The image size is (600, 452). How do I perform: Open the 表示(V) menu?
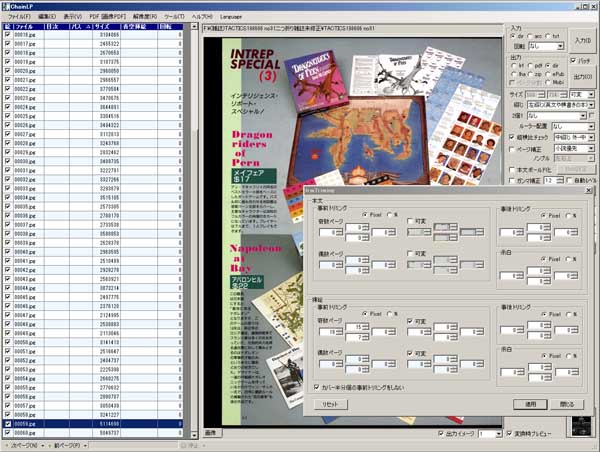73,17
